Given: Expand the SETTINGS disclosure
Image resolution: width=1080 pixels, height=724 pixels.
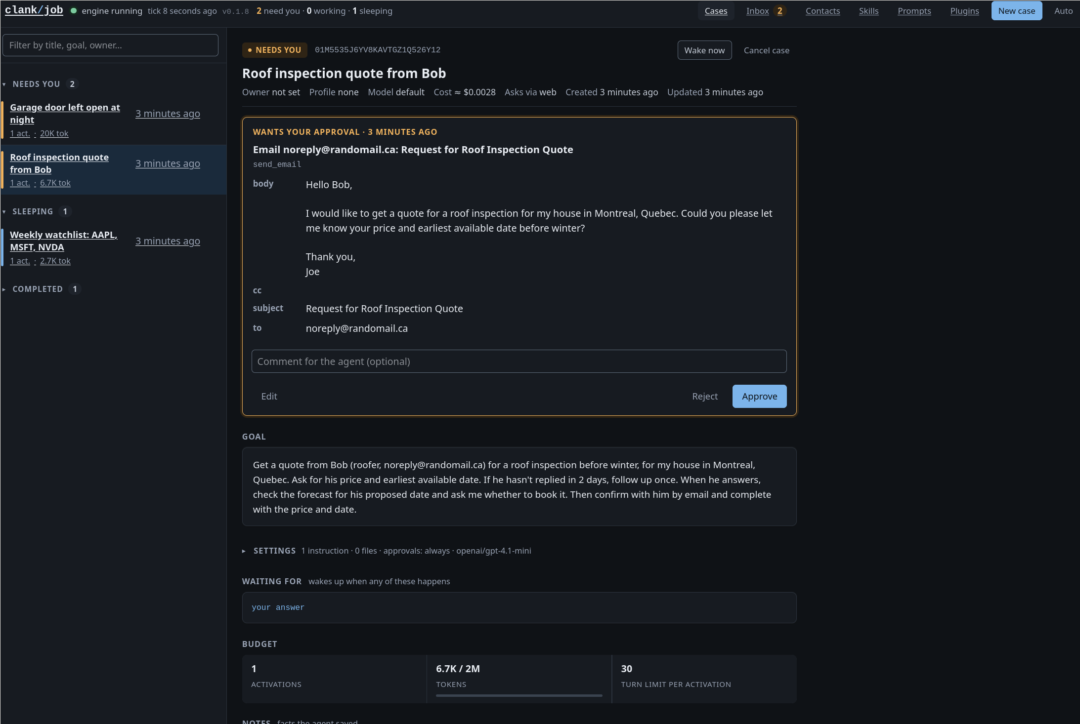Looking at the screenshot, I should click(x=273, y=551).
